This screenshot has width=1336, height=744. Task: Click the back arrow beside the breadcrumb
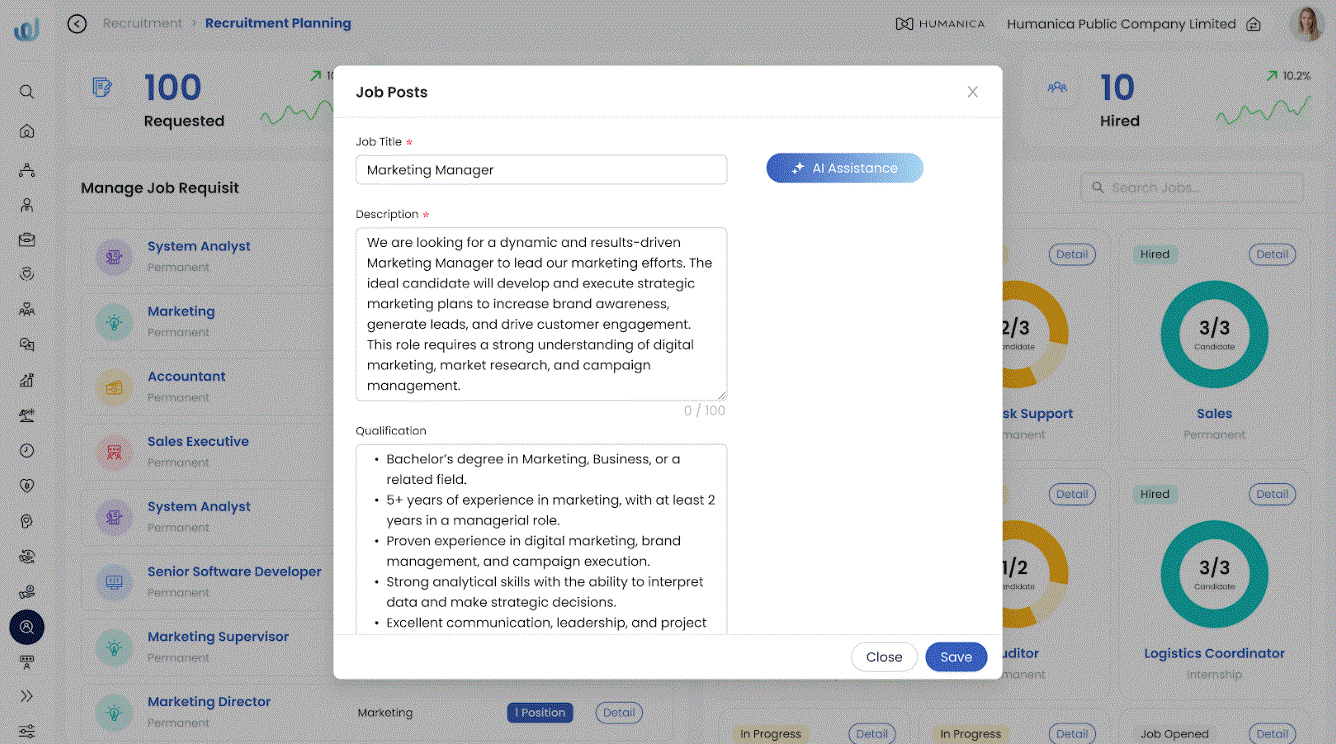(77, 23)
